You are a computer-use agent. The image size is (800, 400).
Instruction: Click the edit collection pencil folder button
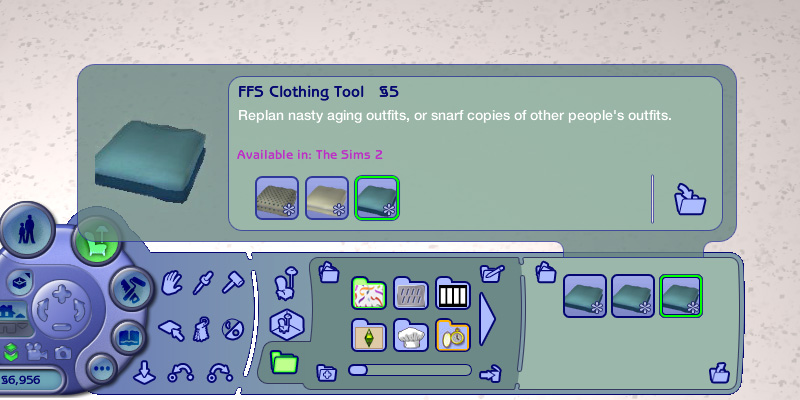coord(491,272)
